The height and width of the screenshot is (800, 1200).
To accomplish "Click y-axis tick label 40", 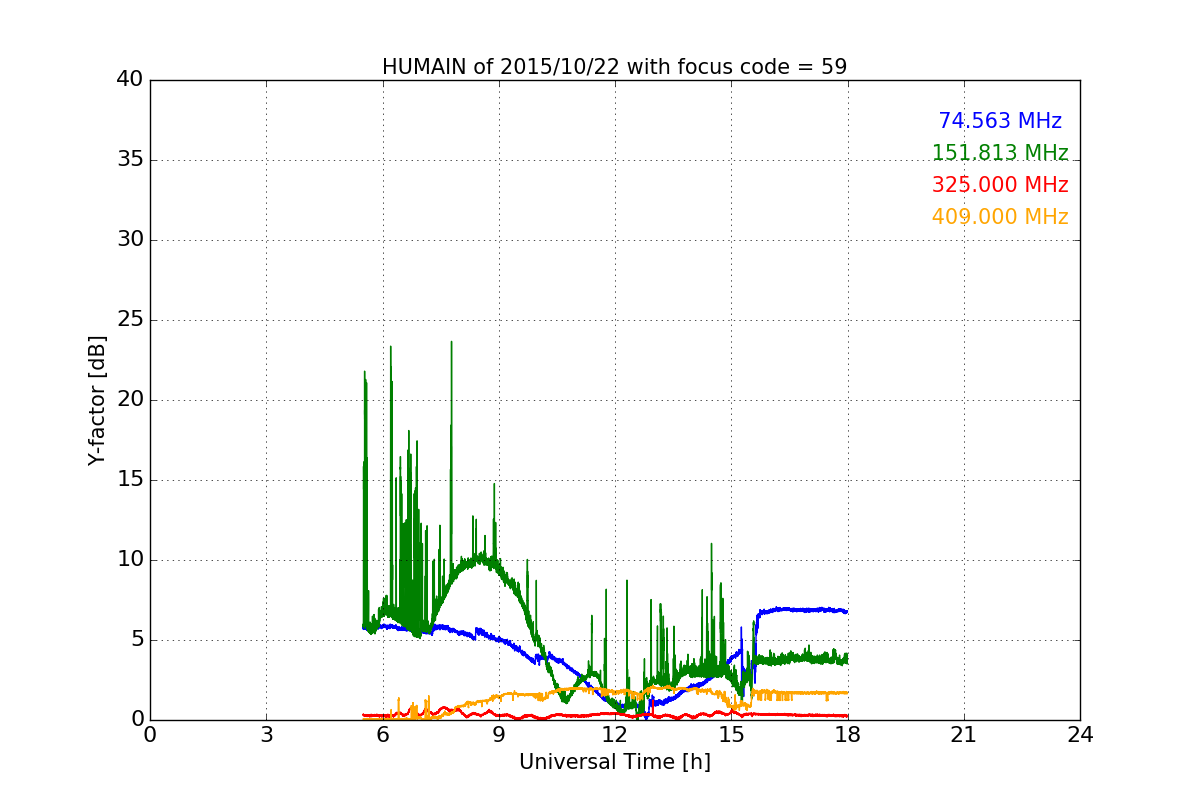I will [129, 80].
